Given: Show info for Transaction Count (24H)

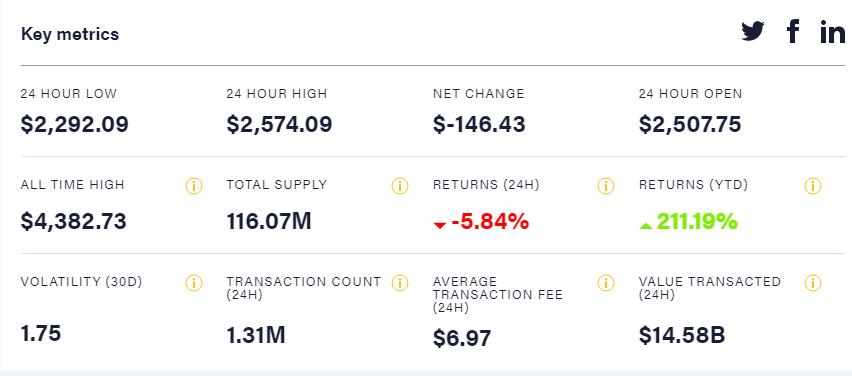Looking at the screenshot, I should tap(400, 283).
